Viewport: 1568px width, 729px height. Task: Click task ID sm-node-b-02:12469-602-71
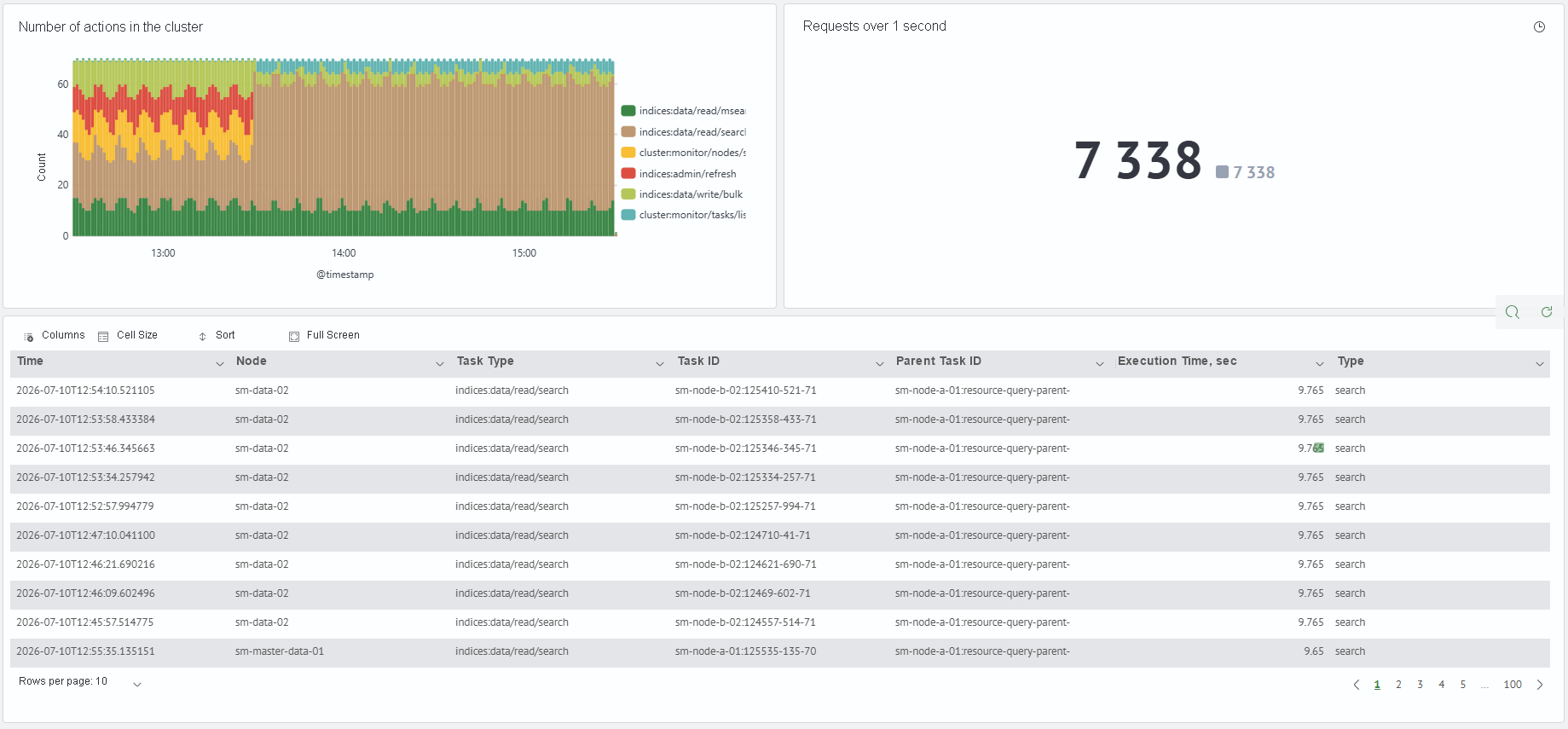click(x=743, y=593)
